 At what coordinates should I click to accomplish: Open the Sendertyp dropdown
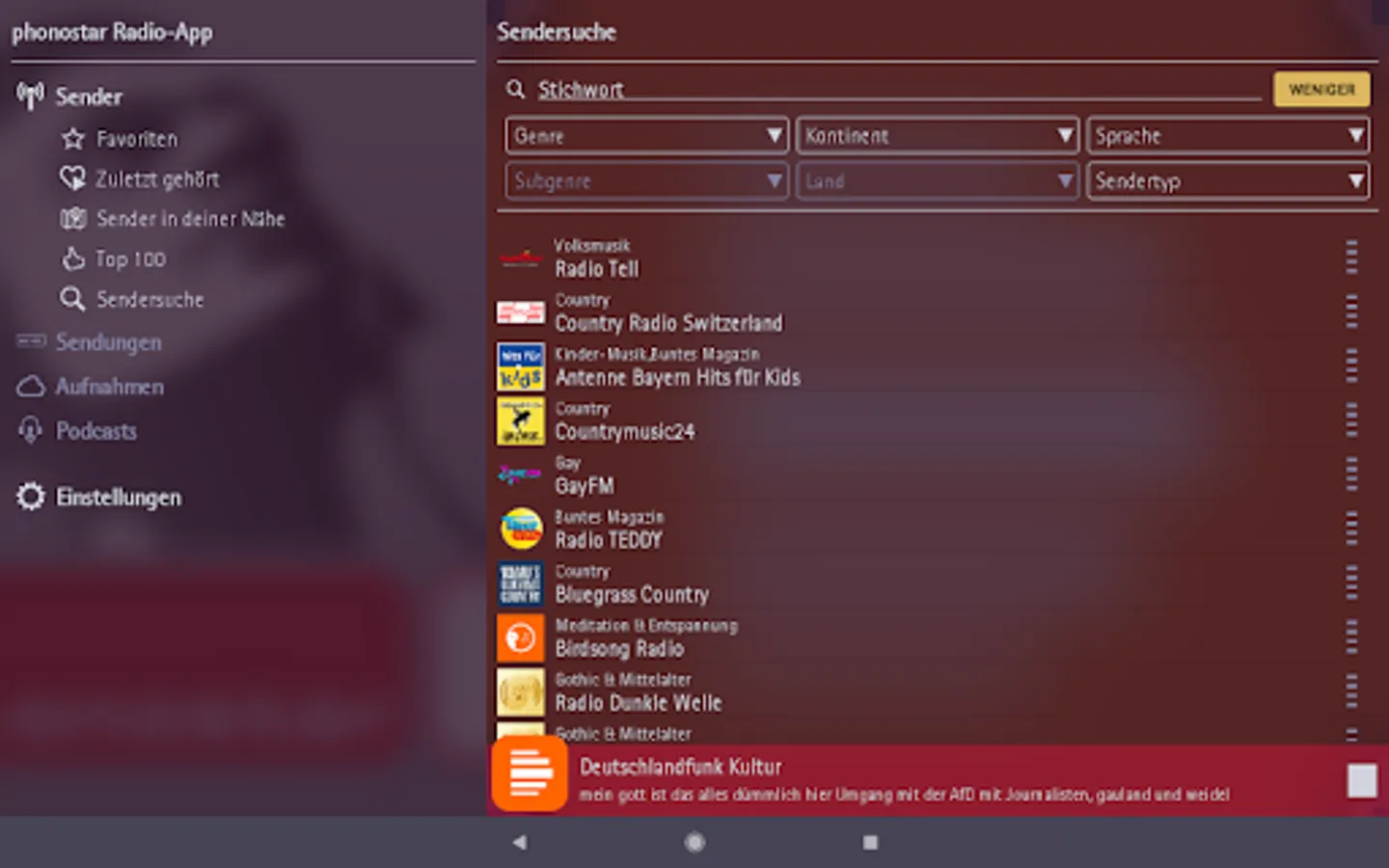(x=1228, y=180)
